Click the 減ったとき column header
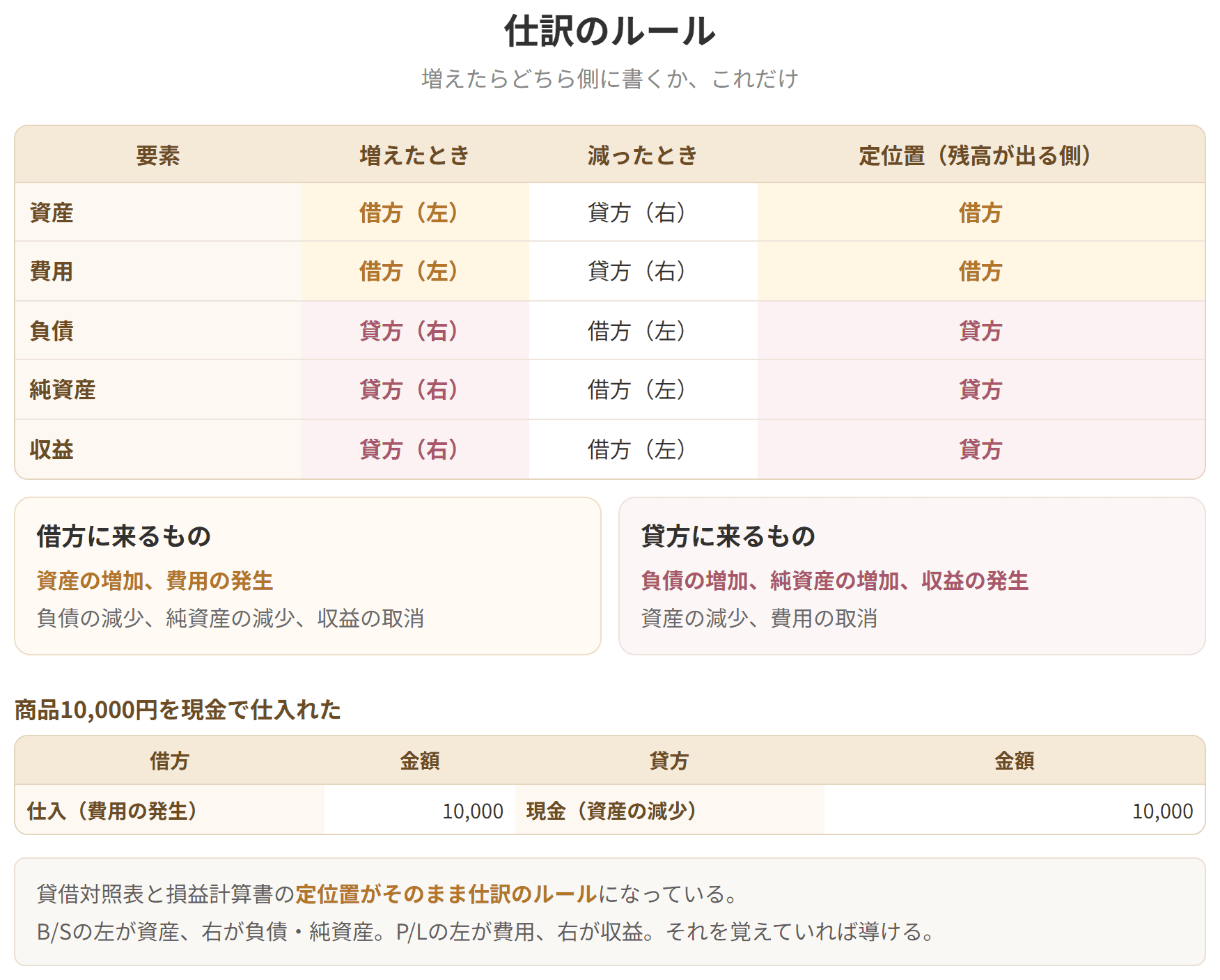Screen dimensions: 1220x980 (643, 155)
